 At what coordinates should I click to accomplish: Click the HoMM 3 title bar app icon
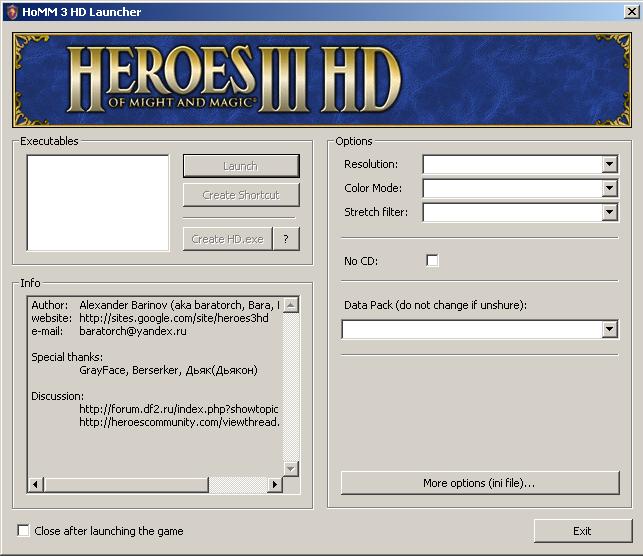(12, 12)
